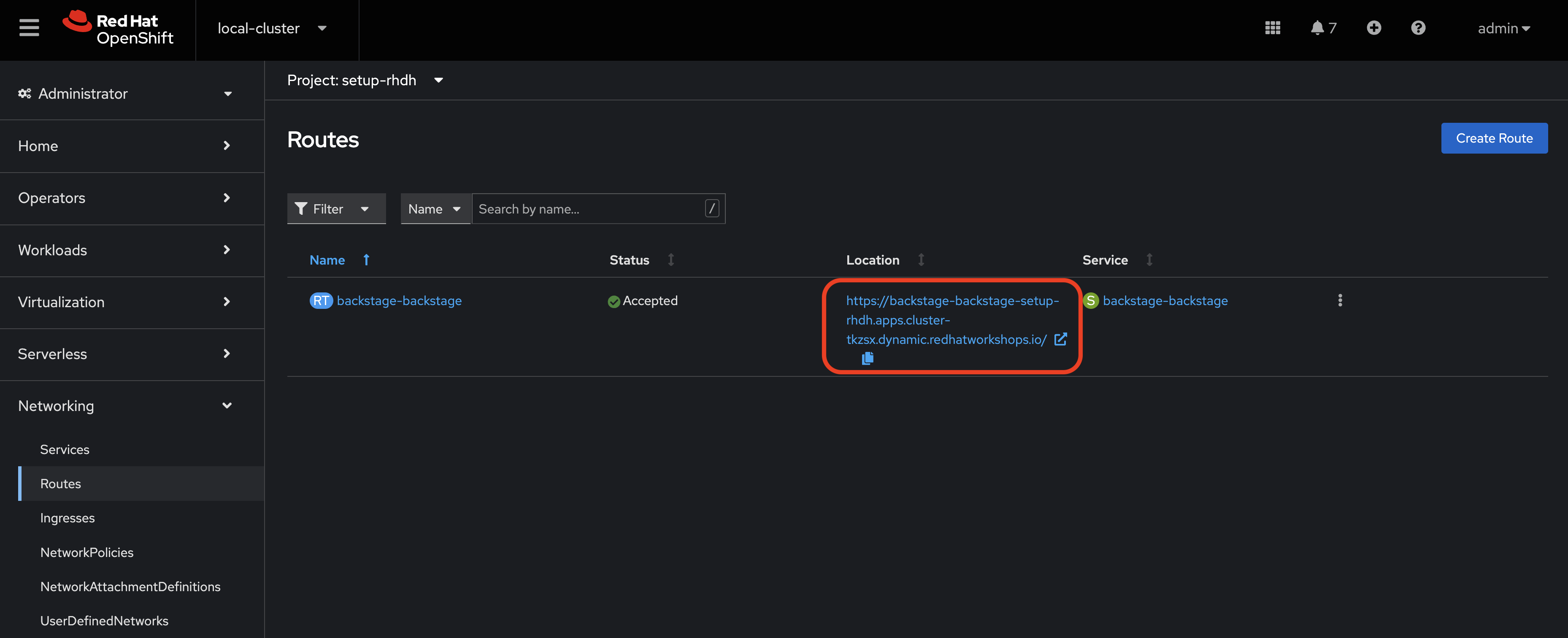Expand the Home navigation section
1568x638 pixels.
(x=132, y=146)
